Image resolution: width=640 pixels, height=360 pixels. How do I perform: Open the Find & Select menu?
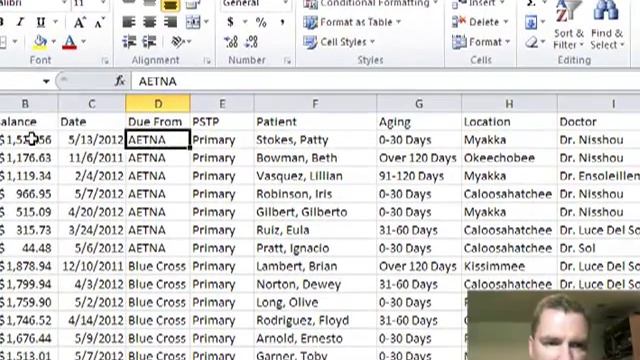[x=607, y=25]
